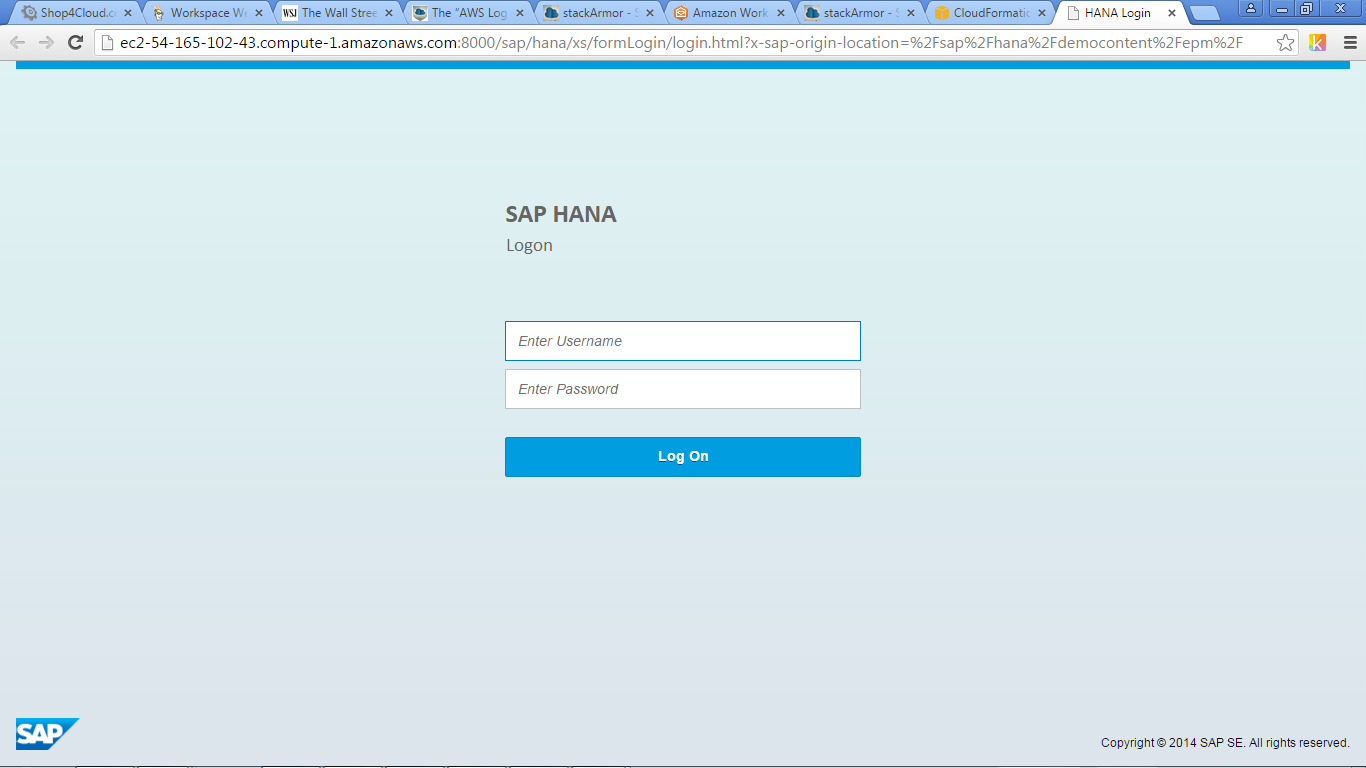
Task: Select the Amazon Work tab
Action: click(729, 13)
